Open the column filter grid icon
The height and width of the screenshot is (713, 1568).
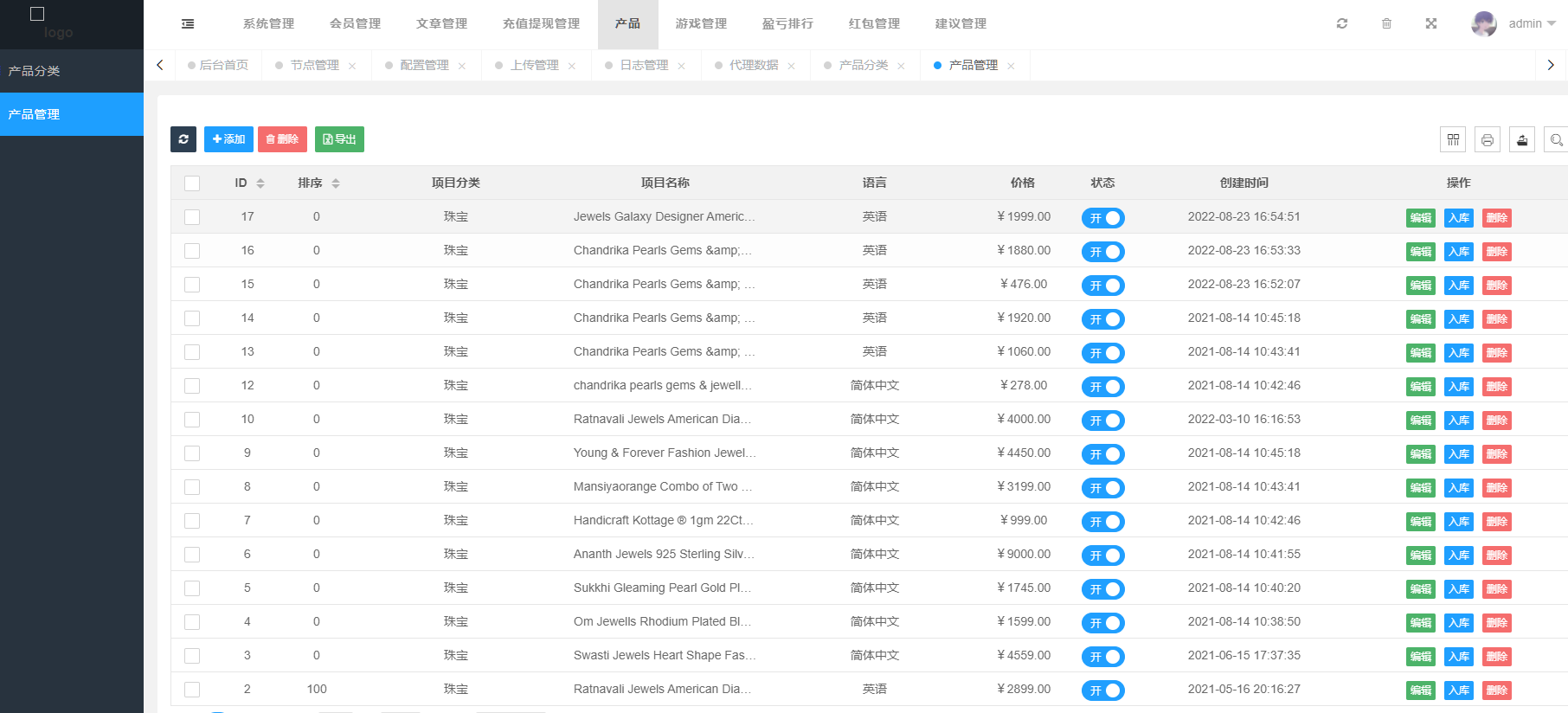[x=1453, y=139]
